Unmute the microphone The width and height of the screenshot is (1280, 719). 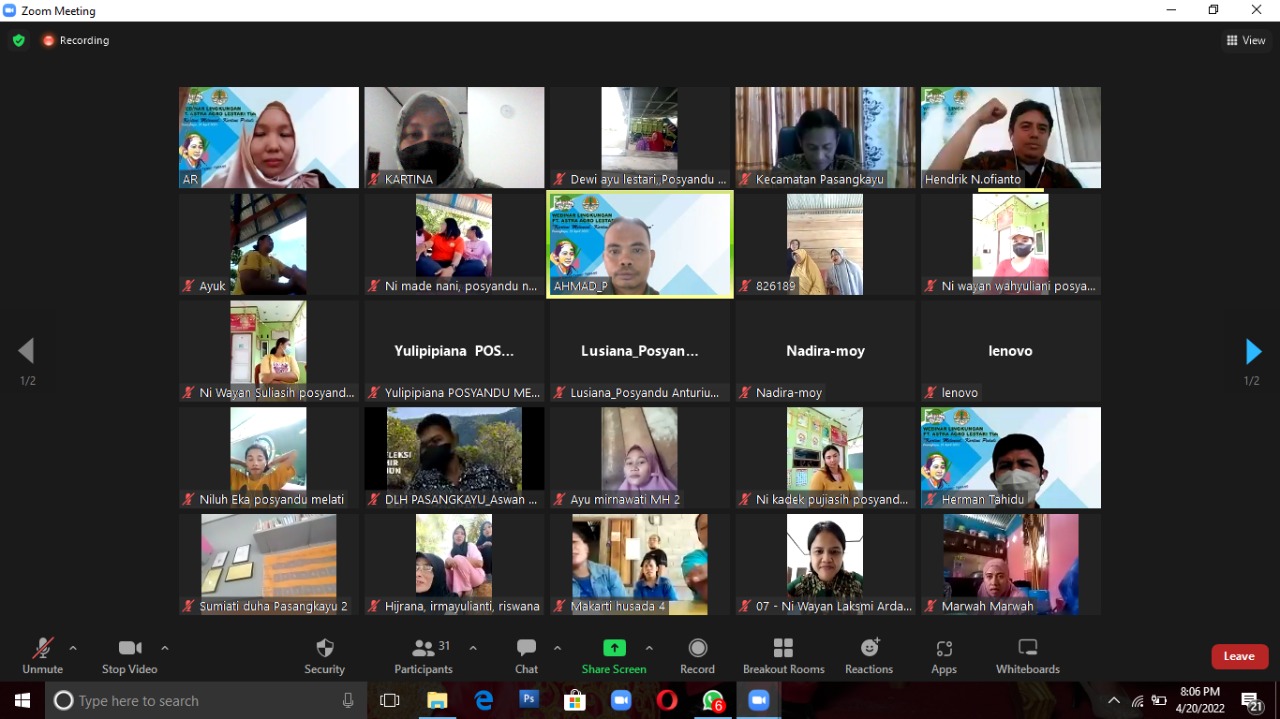coord(42,656)
